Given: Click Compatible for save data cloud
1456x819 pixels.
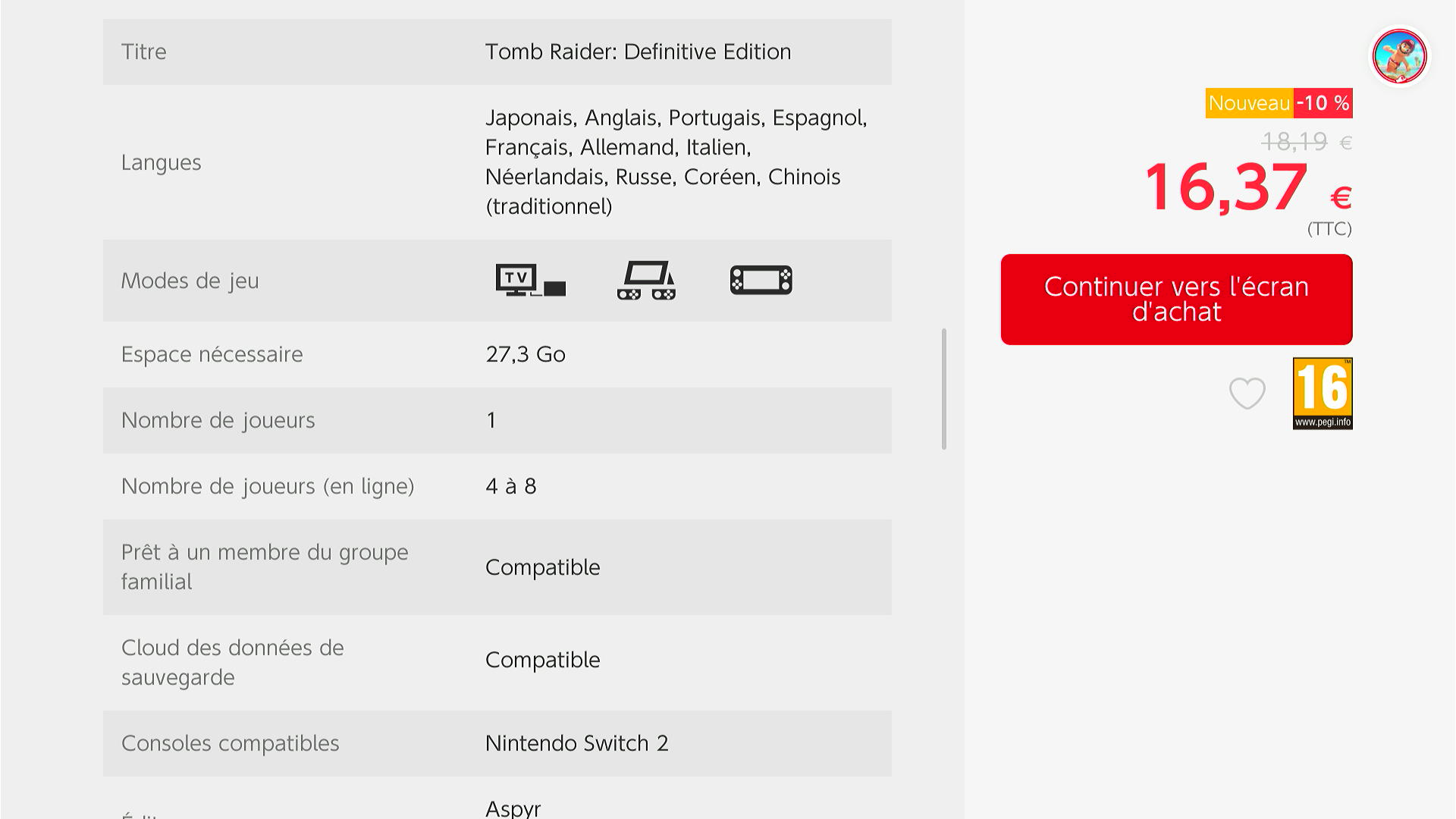Looking at the screenshot, I should [542, 660].
